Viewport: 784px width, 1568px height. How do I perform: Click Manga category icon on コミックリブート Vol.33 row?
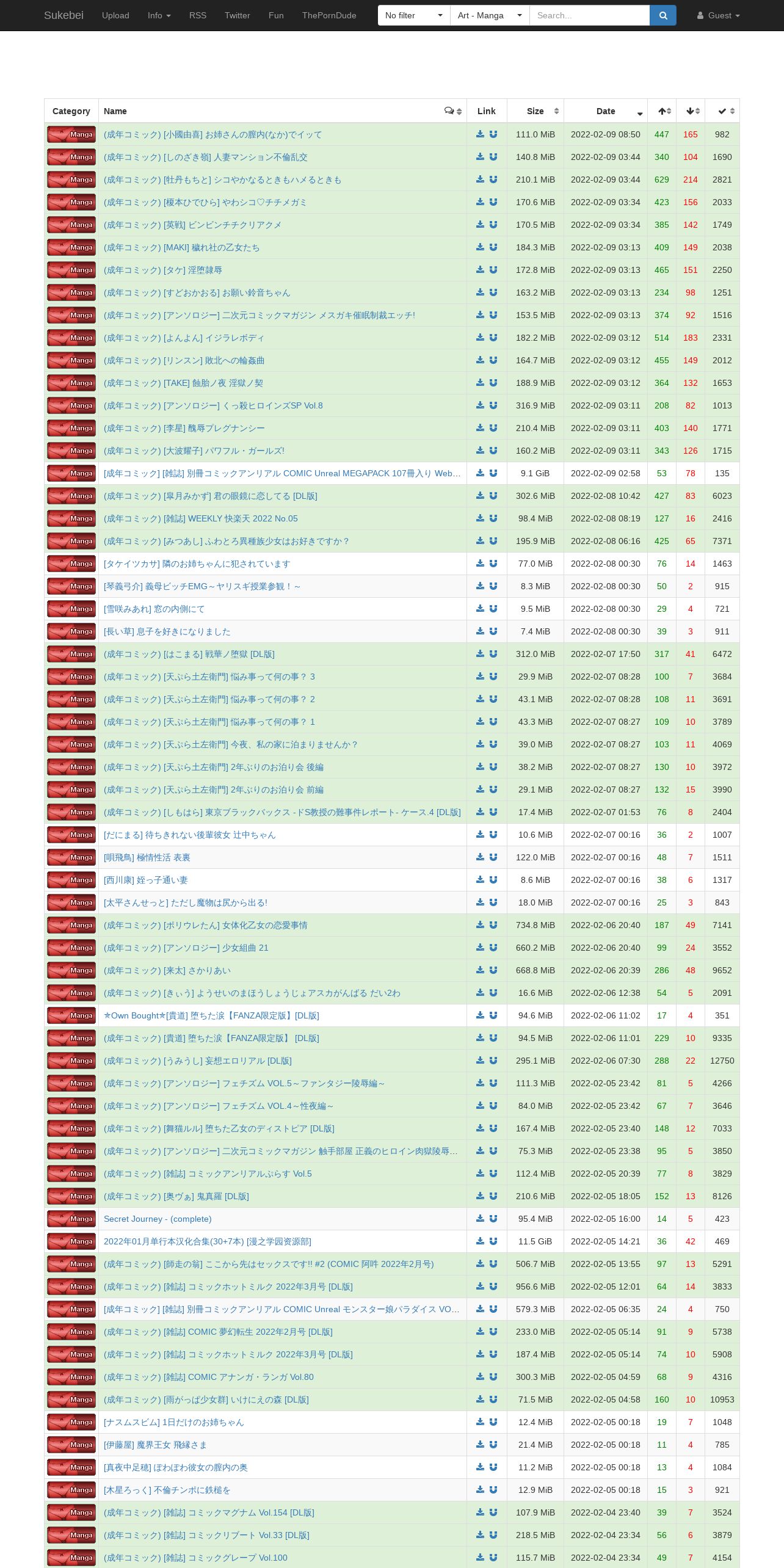(71, 1535)
